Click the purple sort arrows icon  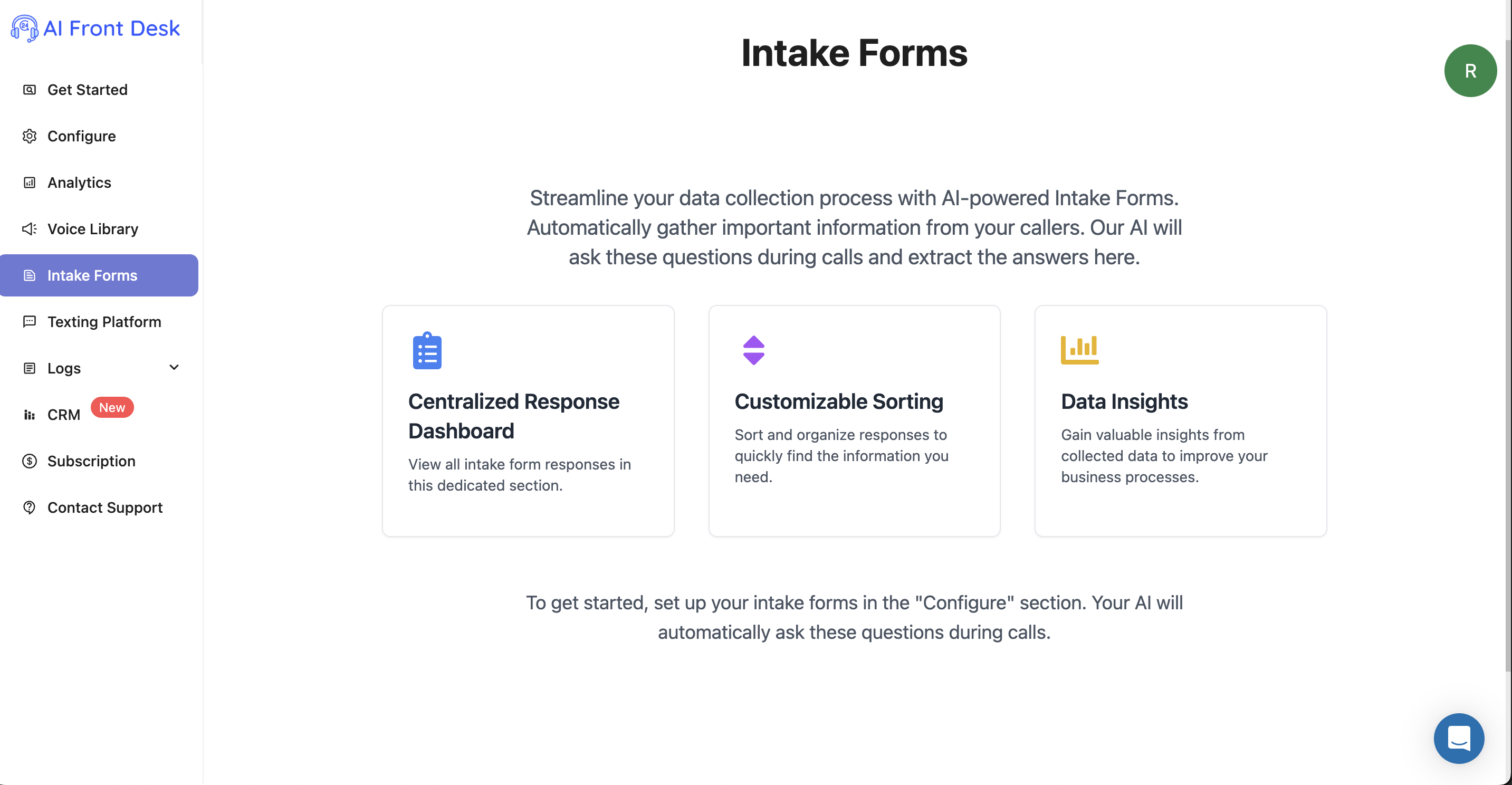pyautogui.click(x=754, y=350)
